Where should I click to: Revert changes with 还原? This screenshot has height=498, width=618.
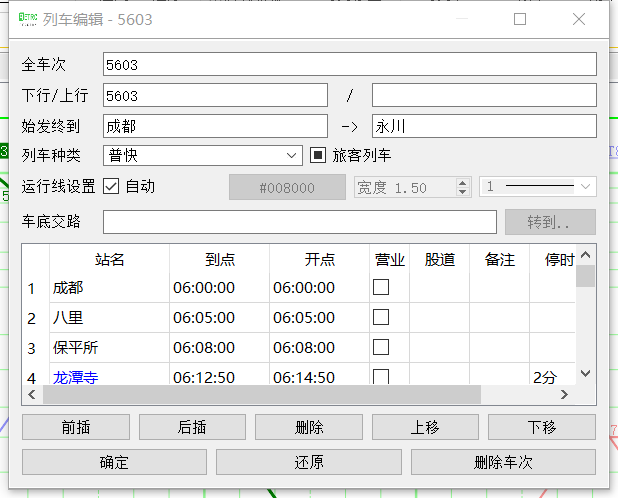309,462
